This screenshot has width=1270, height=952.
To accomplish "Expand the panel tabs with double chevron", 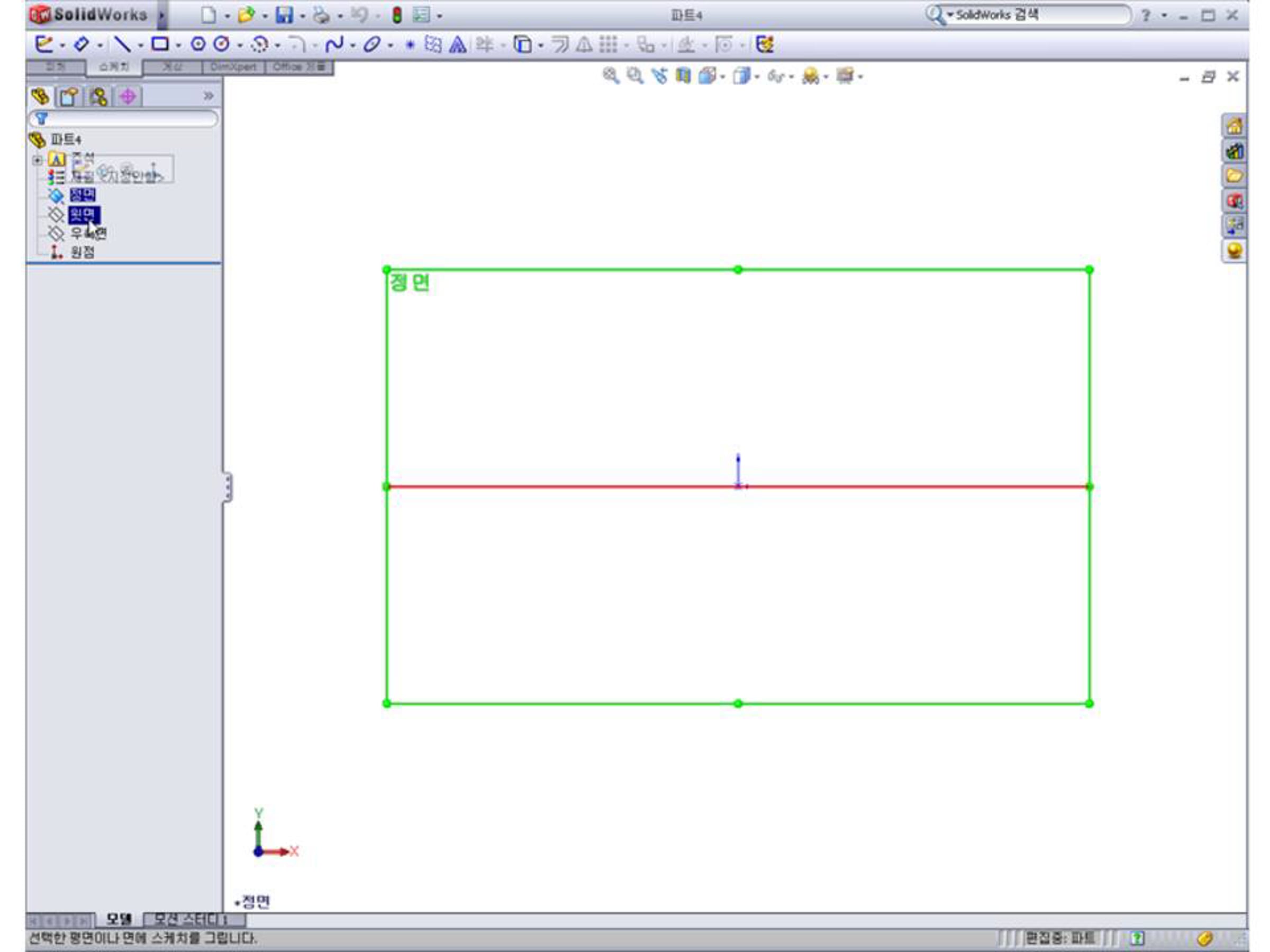I will [208, 96].
